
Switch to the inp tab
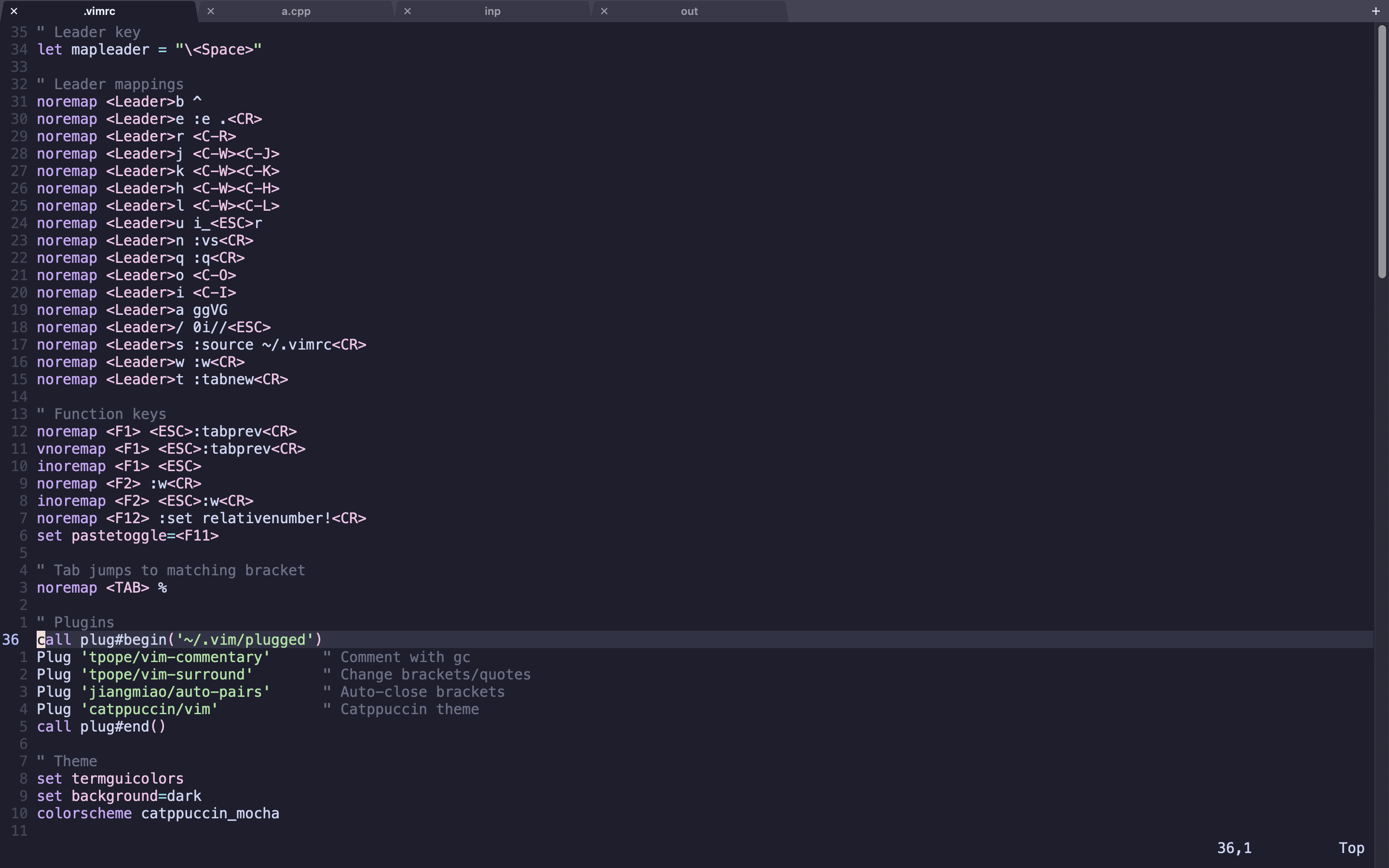coord(492,11)
